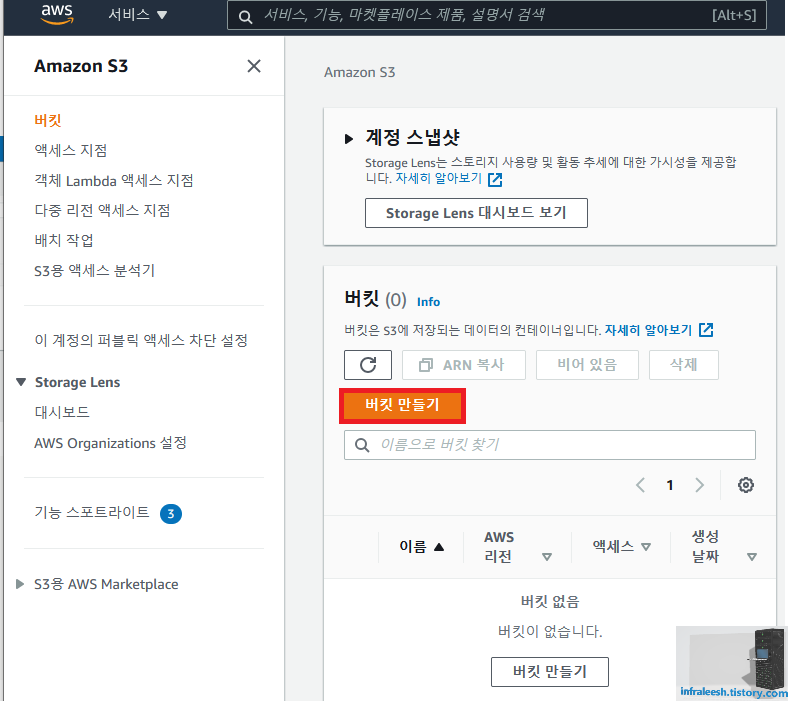Image resolution: width=788 pixels, height=701 pixels.
Task: Click the magnifier icon in top search bar
Action: click(245, 17)
